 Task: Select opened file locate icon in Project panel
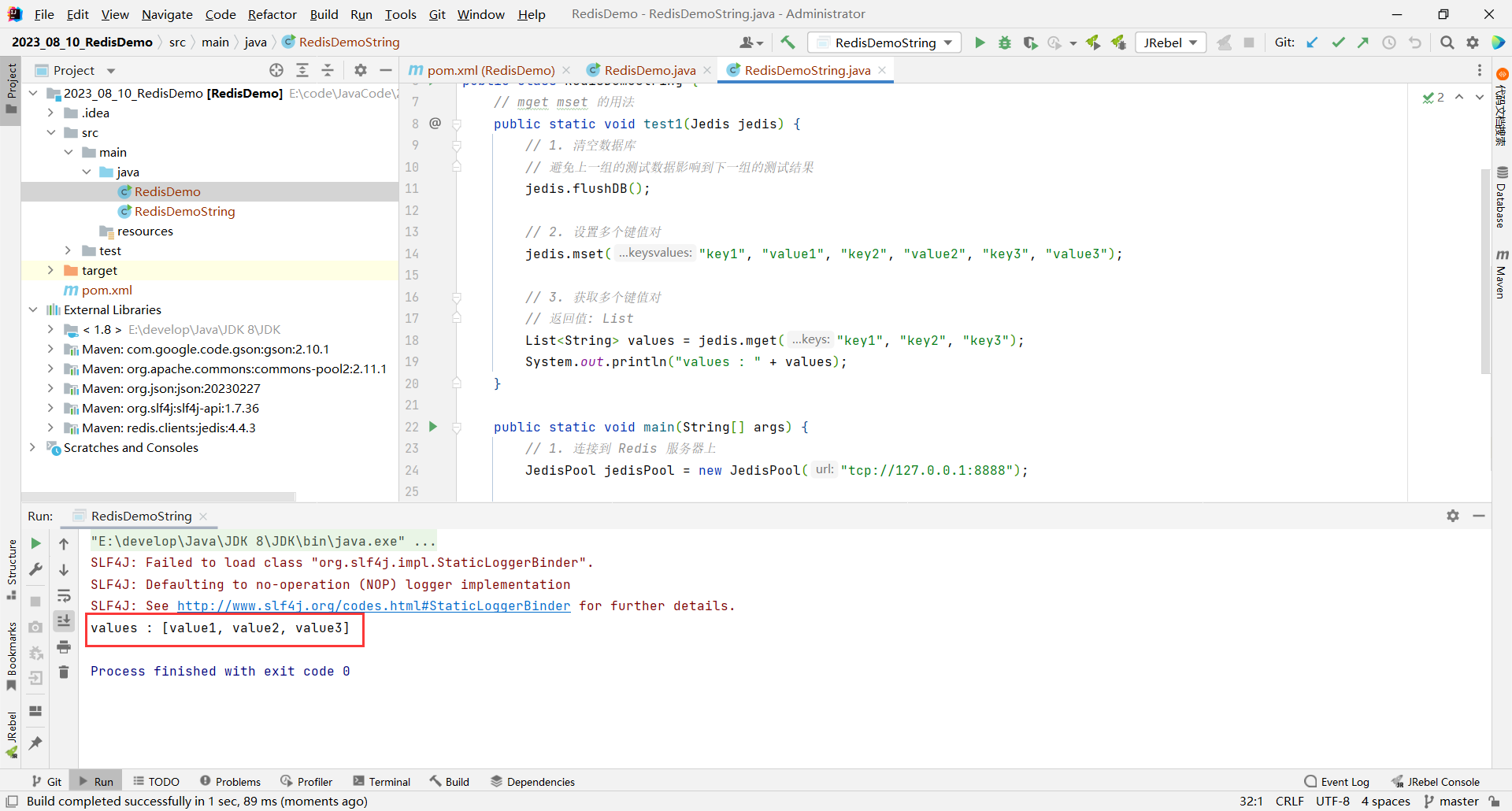pos(276,70)
